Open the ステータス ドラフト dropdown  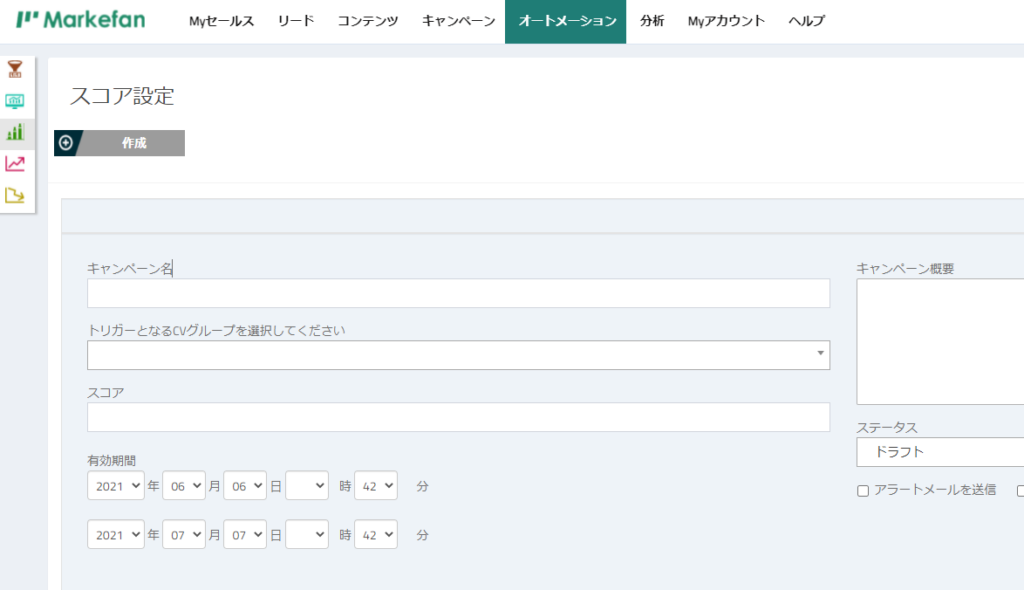[x=940, y=452]
